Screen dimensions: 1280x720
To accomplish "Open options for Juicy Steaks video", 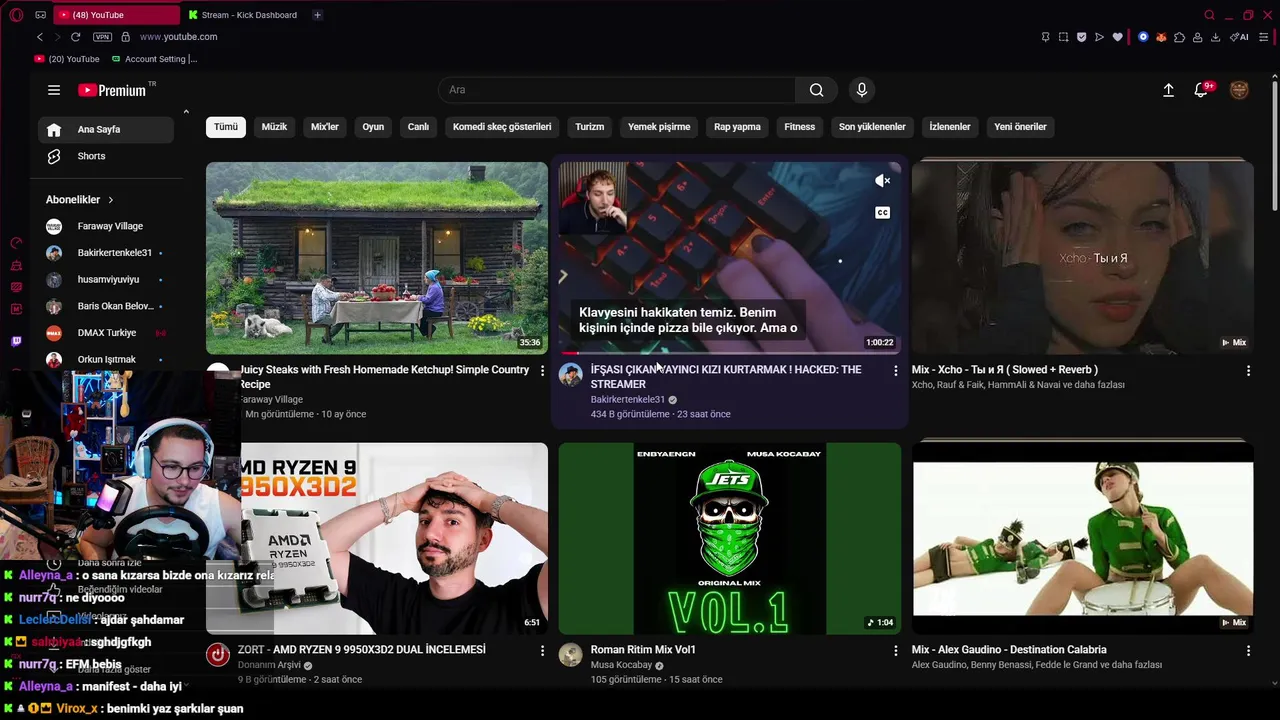I will [x=542, y=371].
